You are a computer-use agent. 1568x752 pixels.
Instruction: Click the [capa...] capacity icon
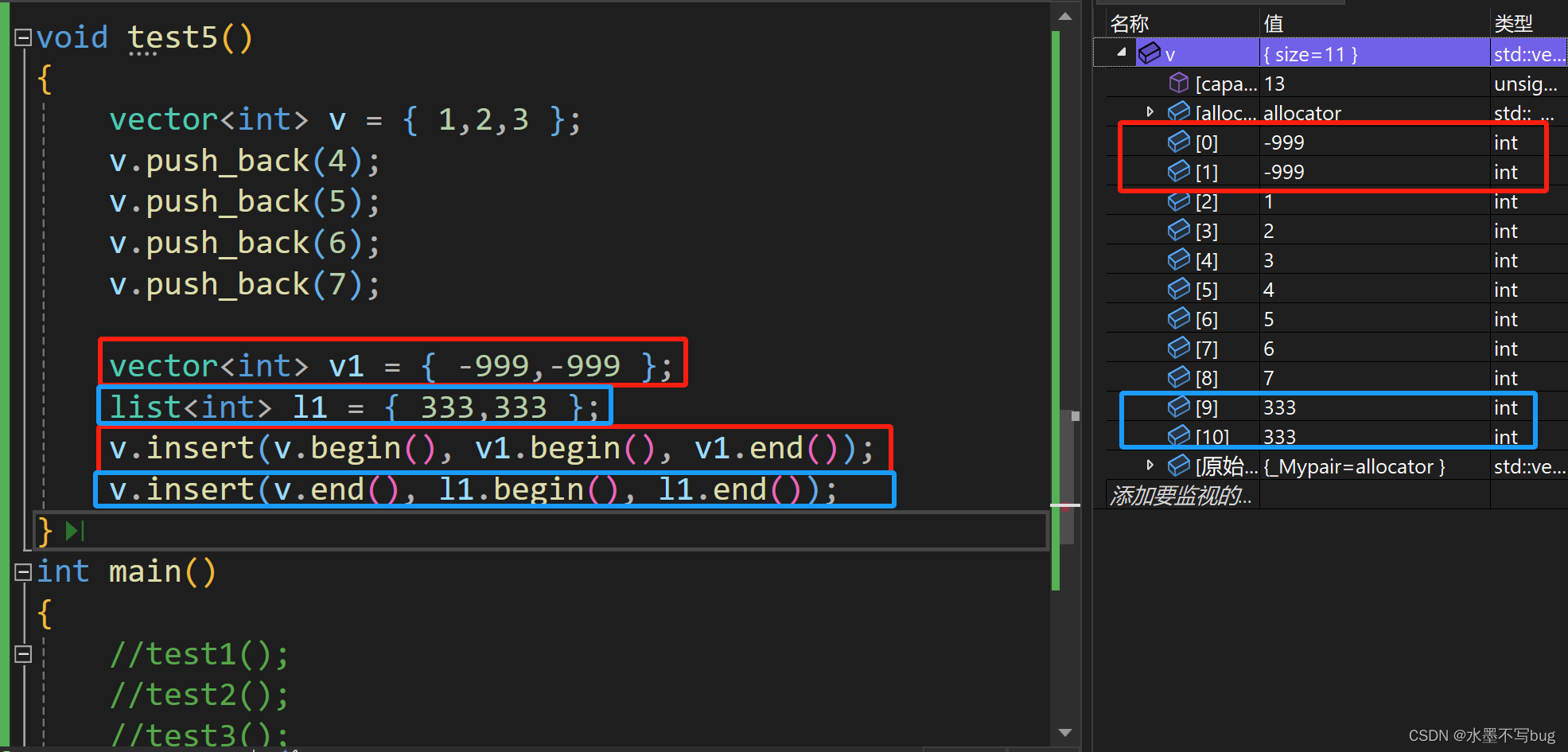tap(1178, 83)
